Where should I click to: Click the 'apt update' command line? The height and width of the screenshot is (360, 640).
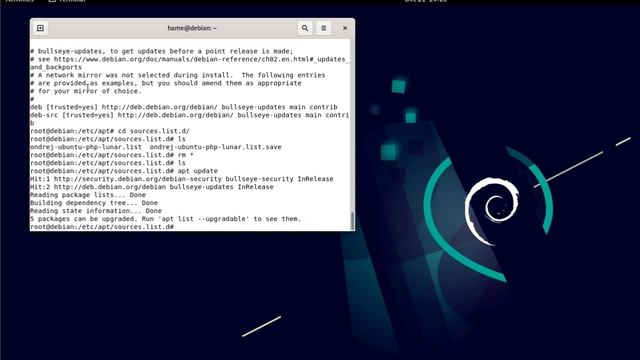pos(124,171)
